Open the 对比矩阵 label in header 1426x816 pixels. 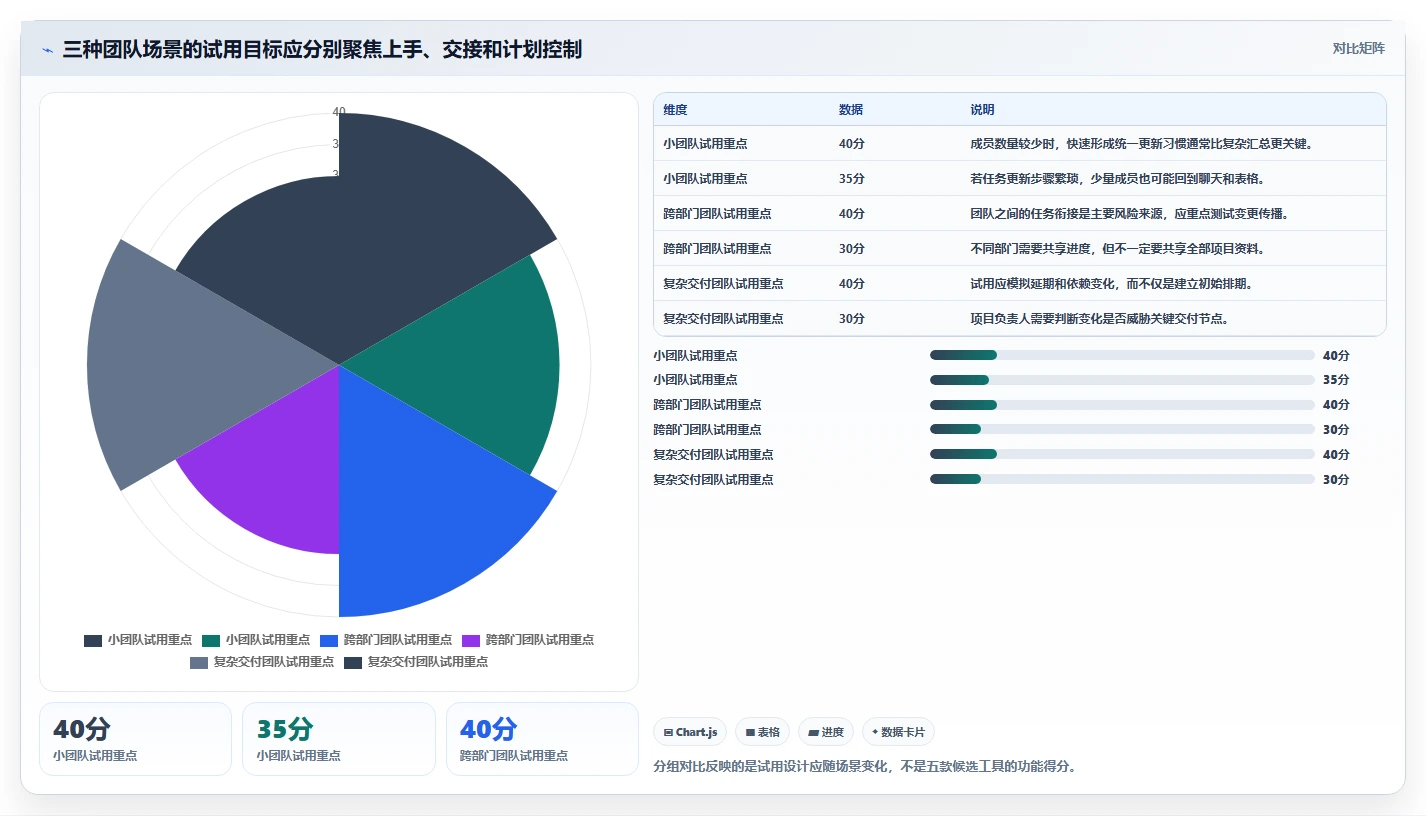click(1358, 48)
